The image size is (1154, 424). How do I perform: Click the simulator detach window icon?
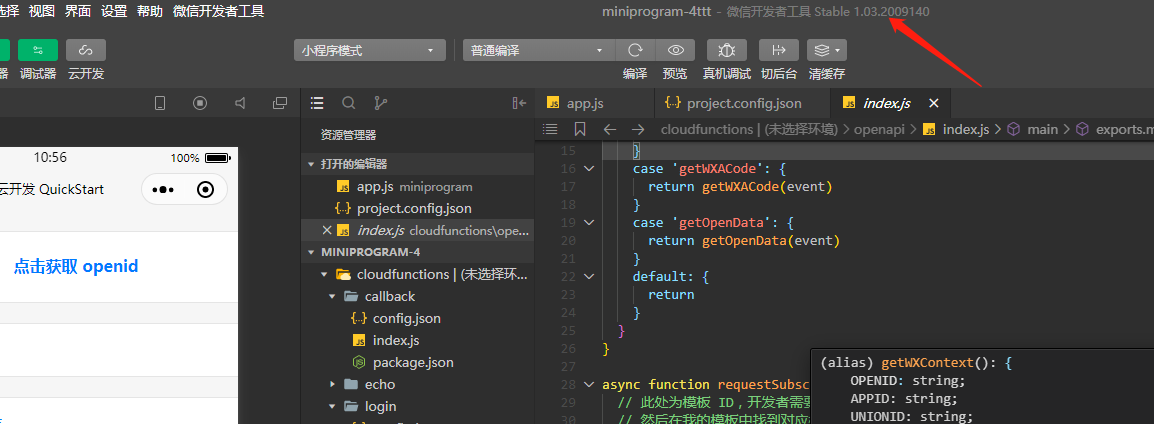point(280,103)
